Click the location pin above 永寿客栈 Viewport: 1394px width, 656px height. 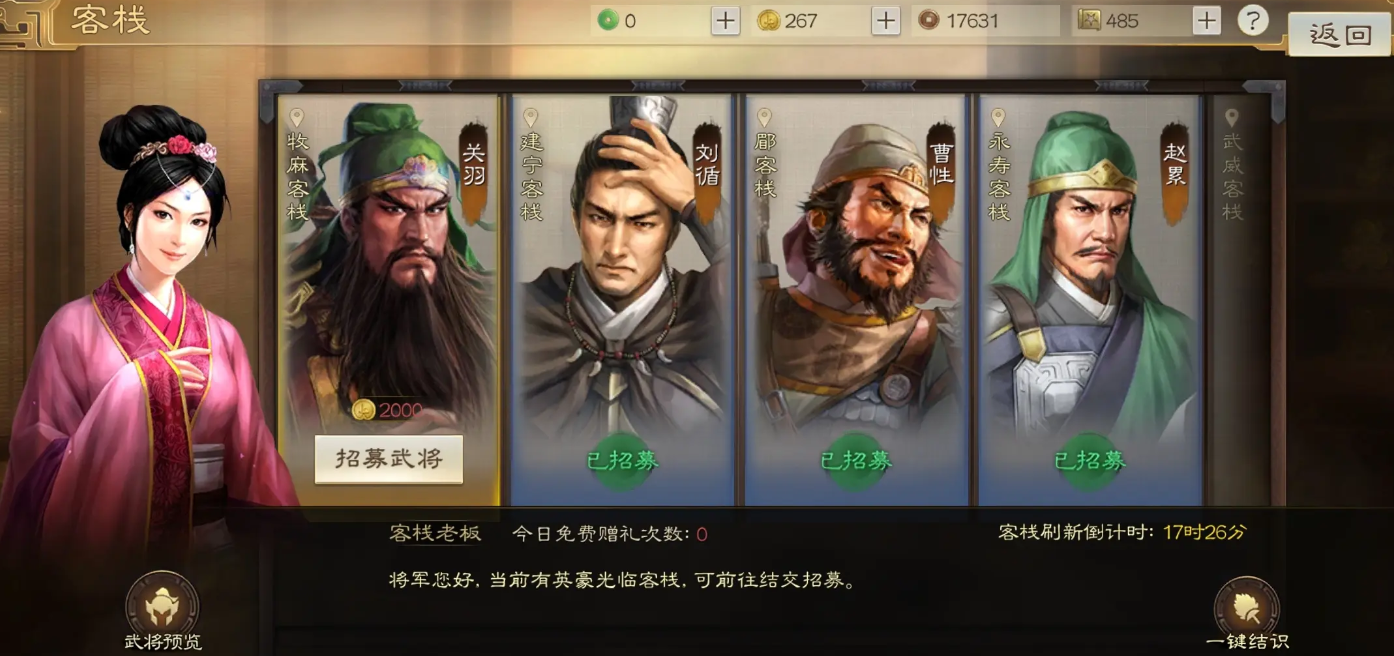click(998, 118)
